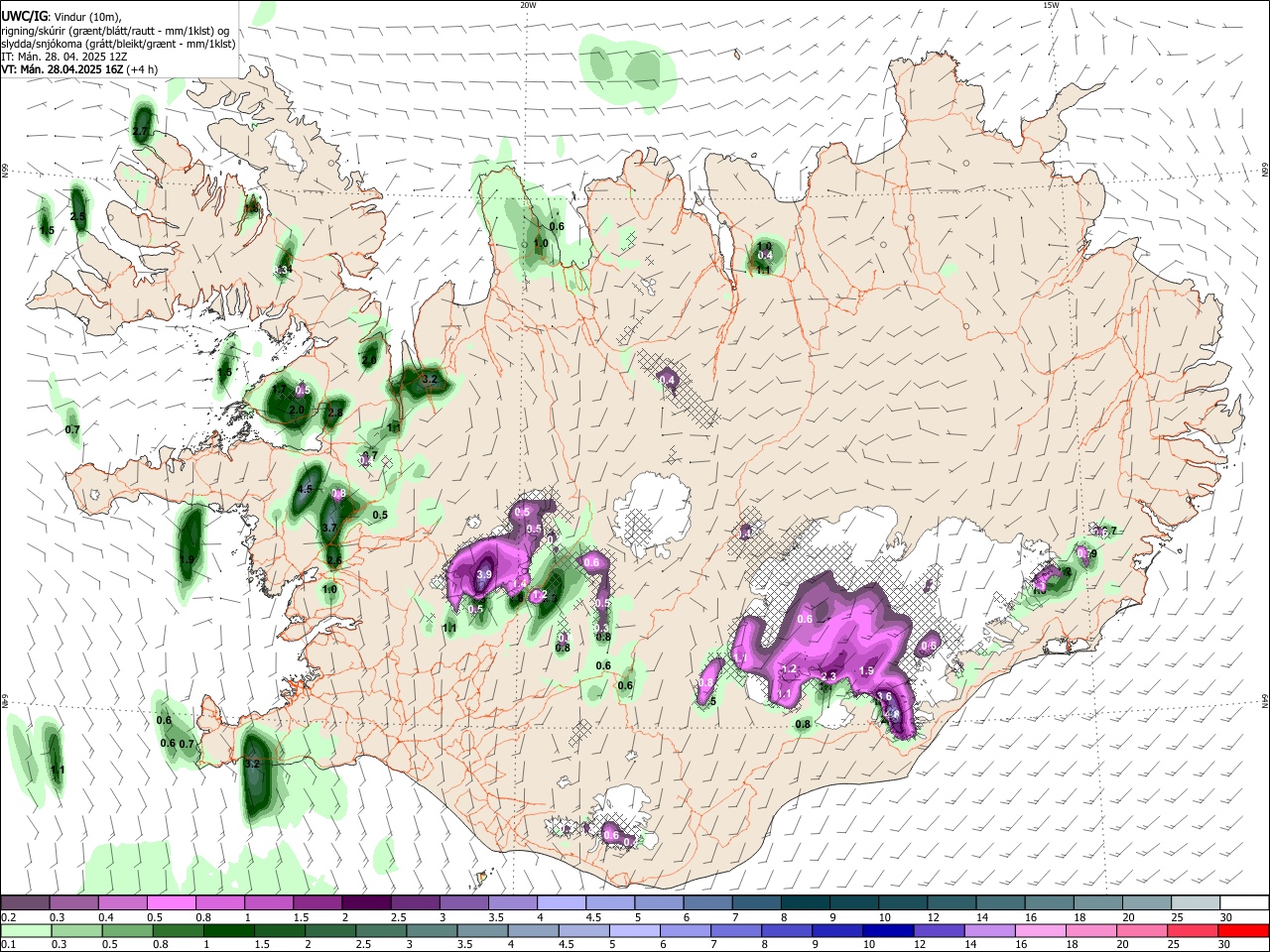Click the 2.8 rain value on the map
This screenshot has width=1270, height=952.
click(335, 413)
